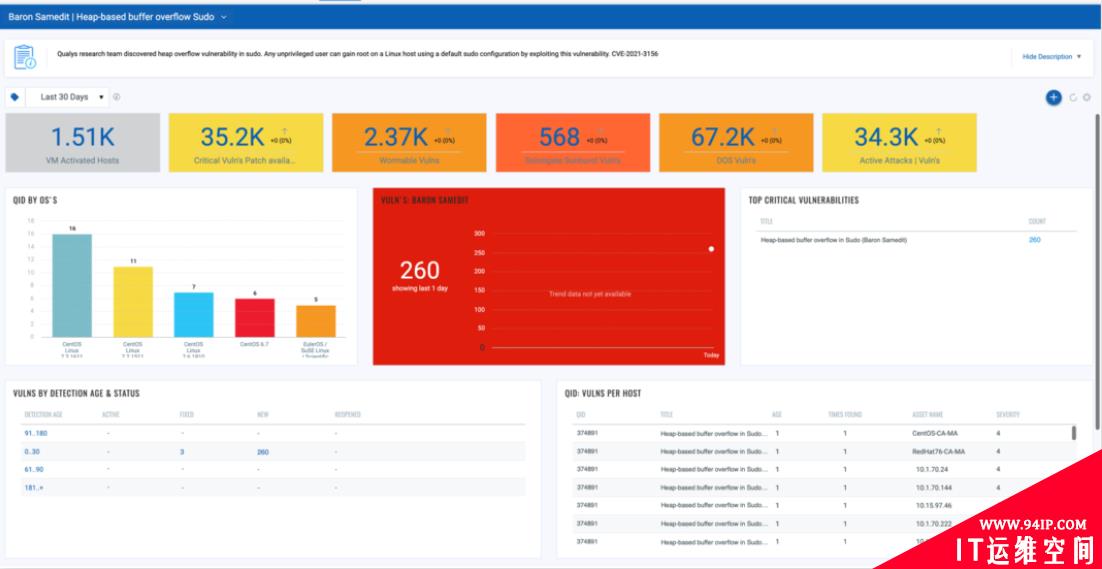Open the 0..30 detection age link
Viewport: 1102px width, 569px height.
point(32,452)
